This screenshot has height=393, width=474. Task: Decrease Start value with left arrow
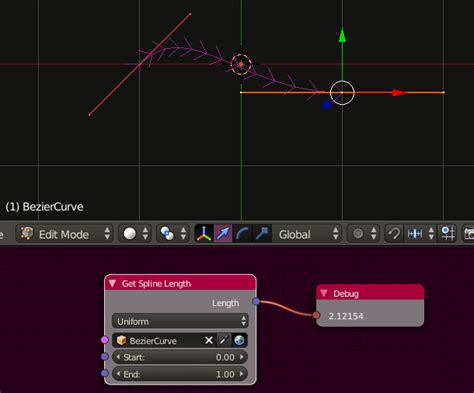(x=118, y=357)
